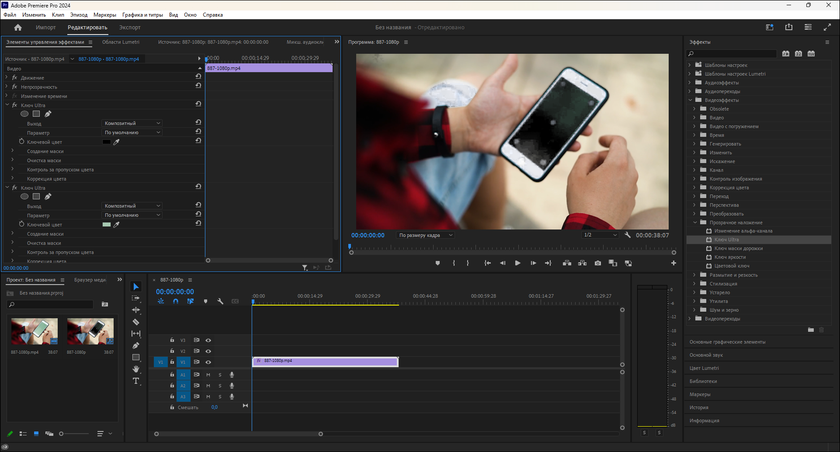Click the light green key color swatch
This screenshot has height=452, width=840.
coord(106,225)
